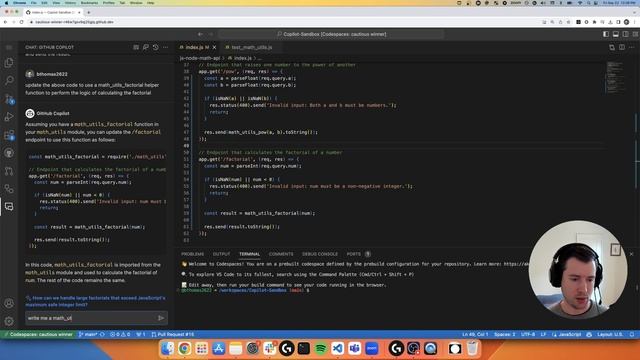Open Chrome from the dock
The width and height of the screenshot is (640, 360).
tap(184, 348)
